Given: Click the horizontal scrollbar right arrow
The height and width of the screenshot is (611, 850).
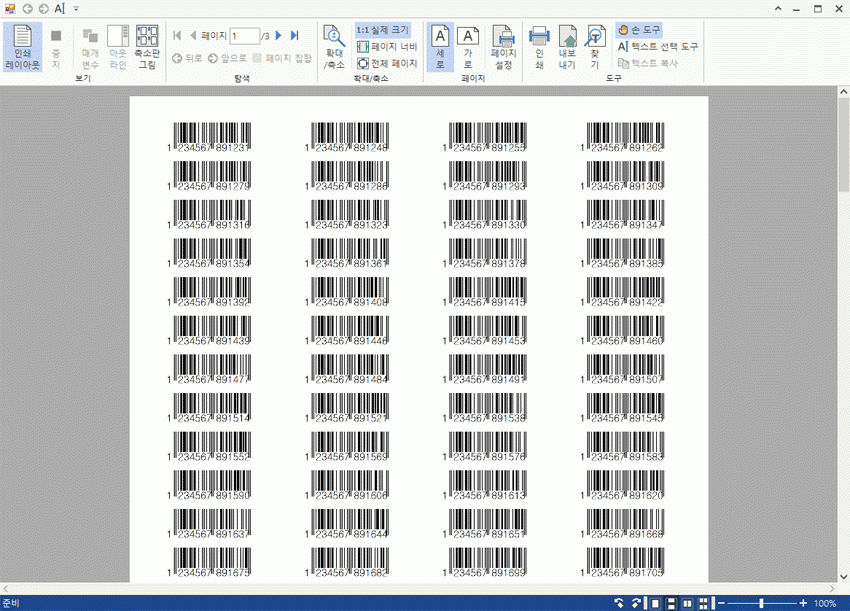Looking at the screenshot, I should tap(833, 588).
